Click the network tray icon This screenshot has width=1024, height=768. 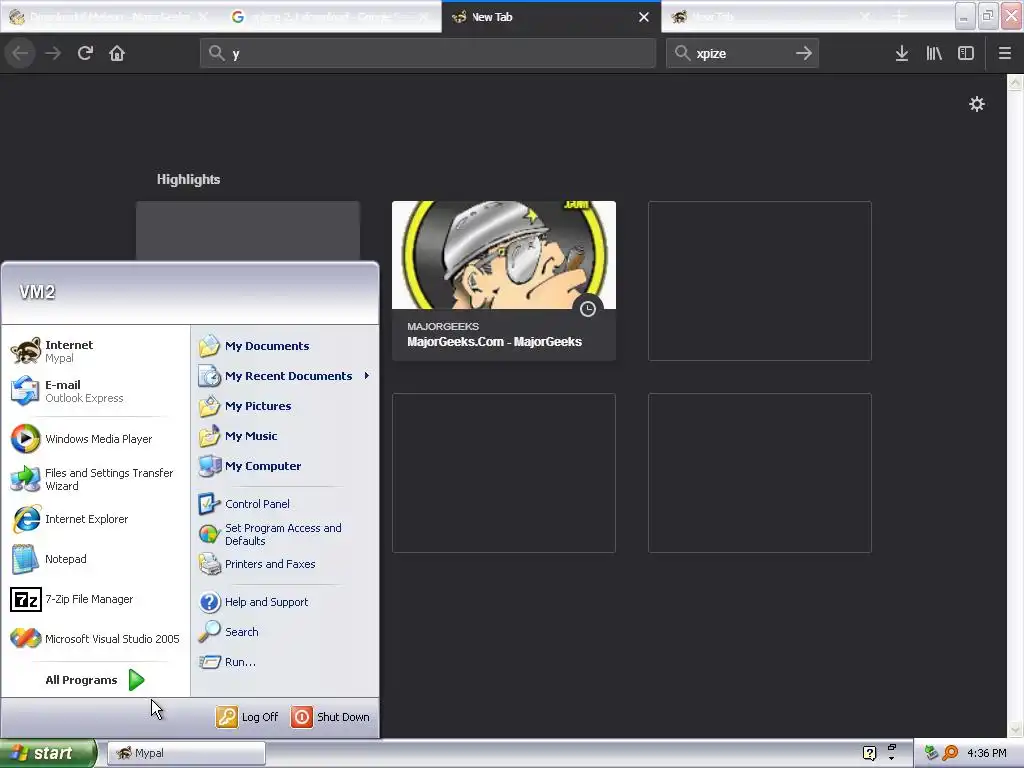(x=931, y=753)
